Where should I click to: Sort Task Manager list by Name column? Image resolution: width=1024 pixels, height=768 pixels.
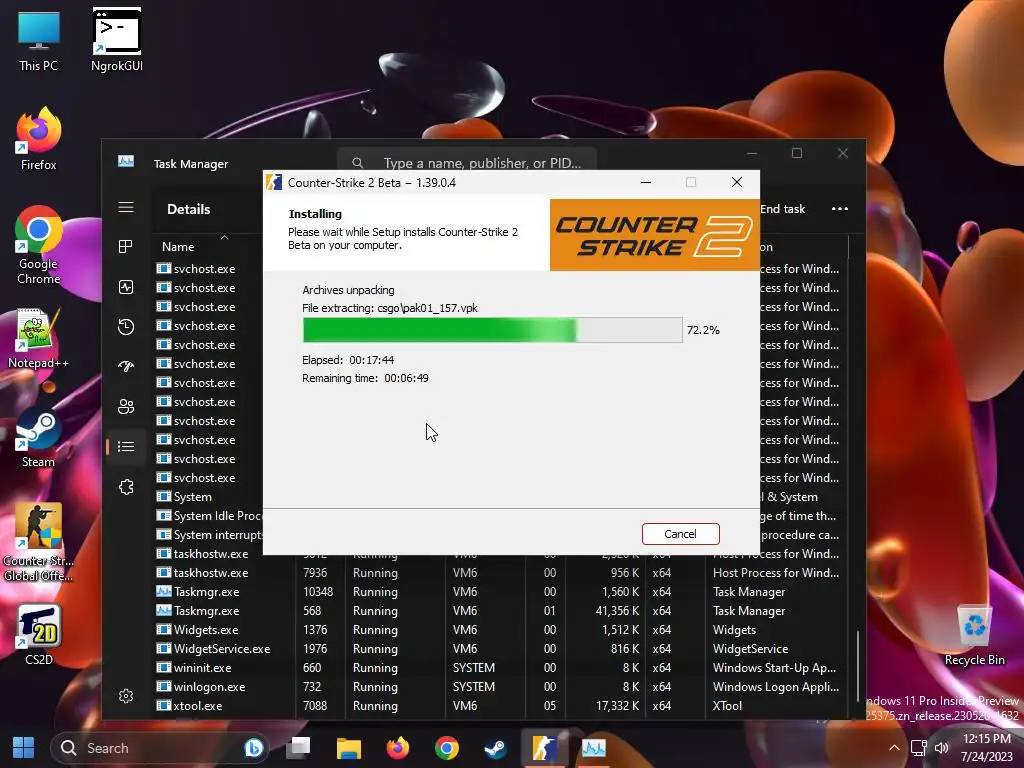(x=178, y=247)
